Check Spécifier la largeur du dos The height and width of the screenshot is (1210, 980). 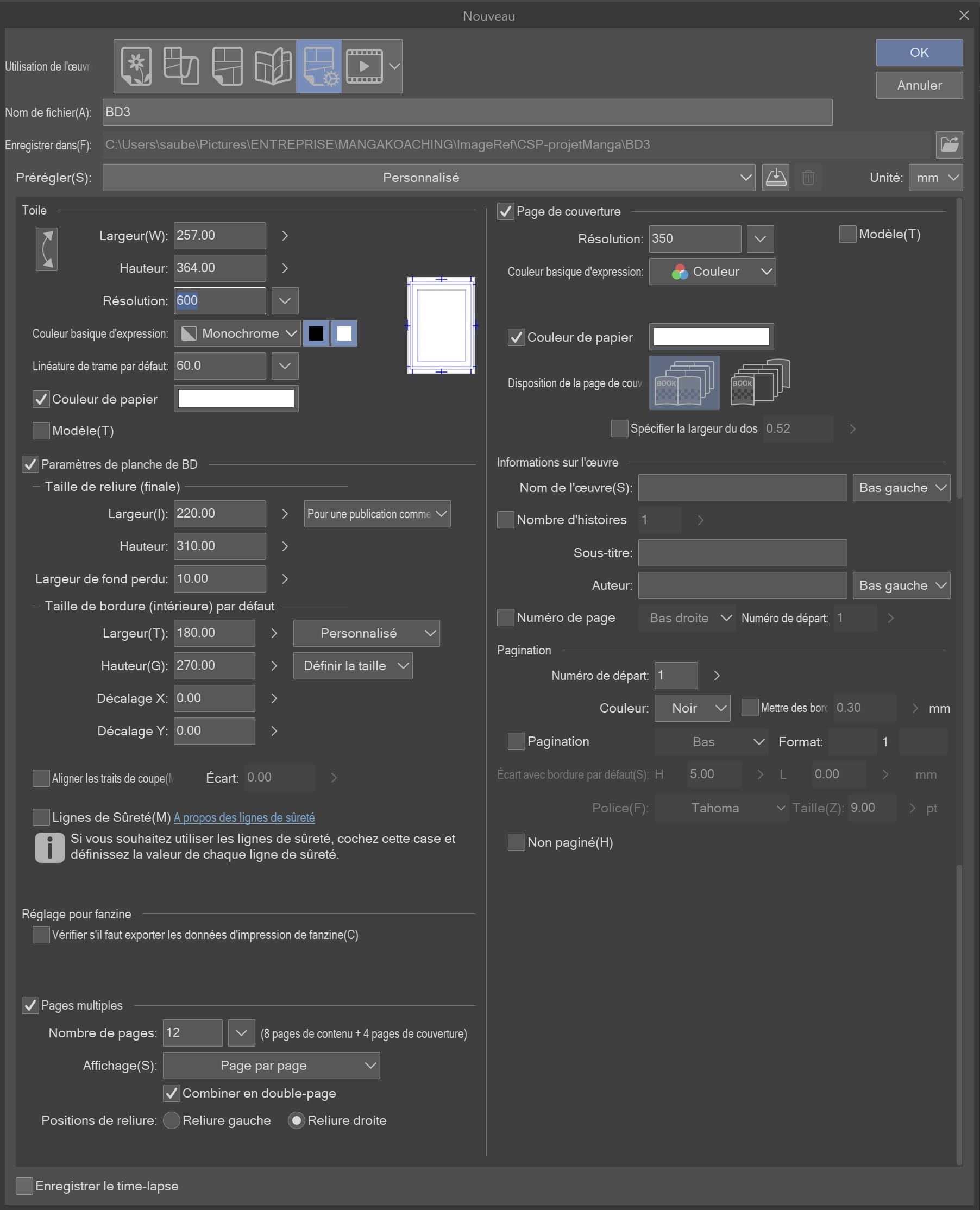coord(620,428)
